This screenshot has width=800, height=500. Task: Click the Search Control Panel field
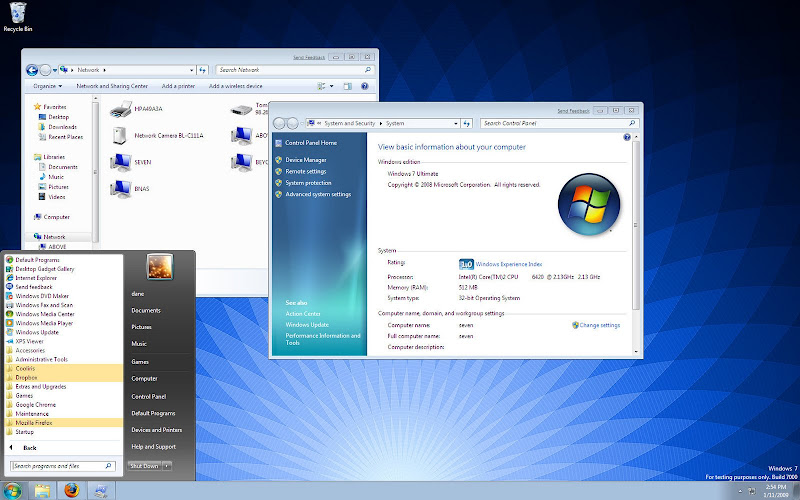click(x=559, y=123)
